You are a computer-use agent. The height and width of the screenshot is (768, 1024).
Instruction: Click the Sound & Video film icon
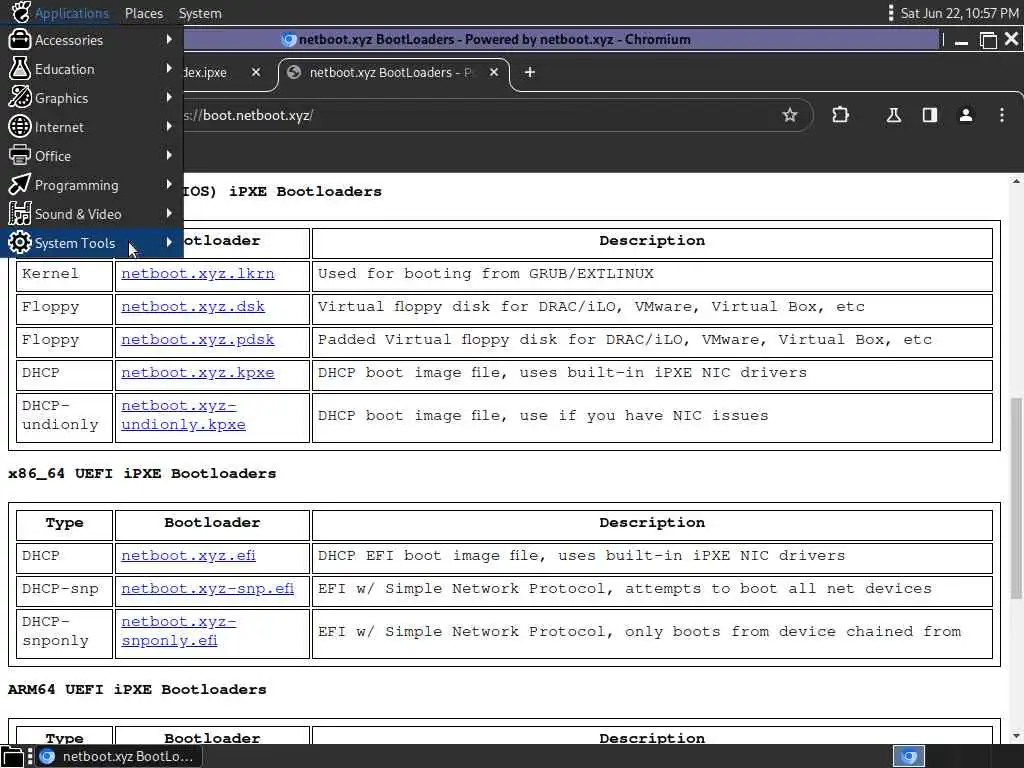[x=20, y=214]
